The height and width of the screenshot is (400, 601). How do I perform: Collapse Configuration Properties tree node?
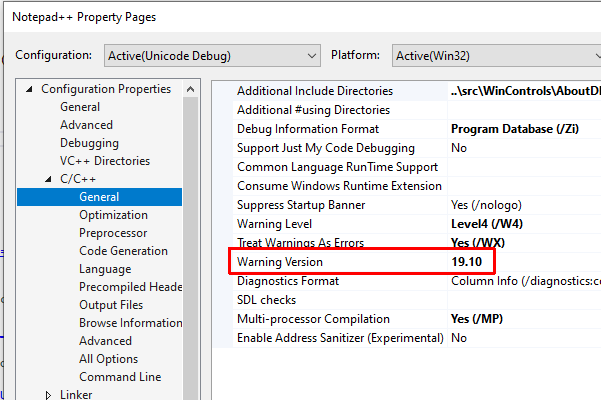[29, 89]
